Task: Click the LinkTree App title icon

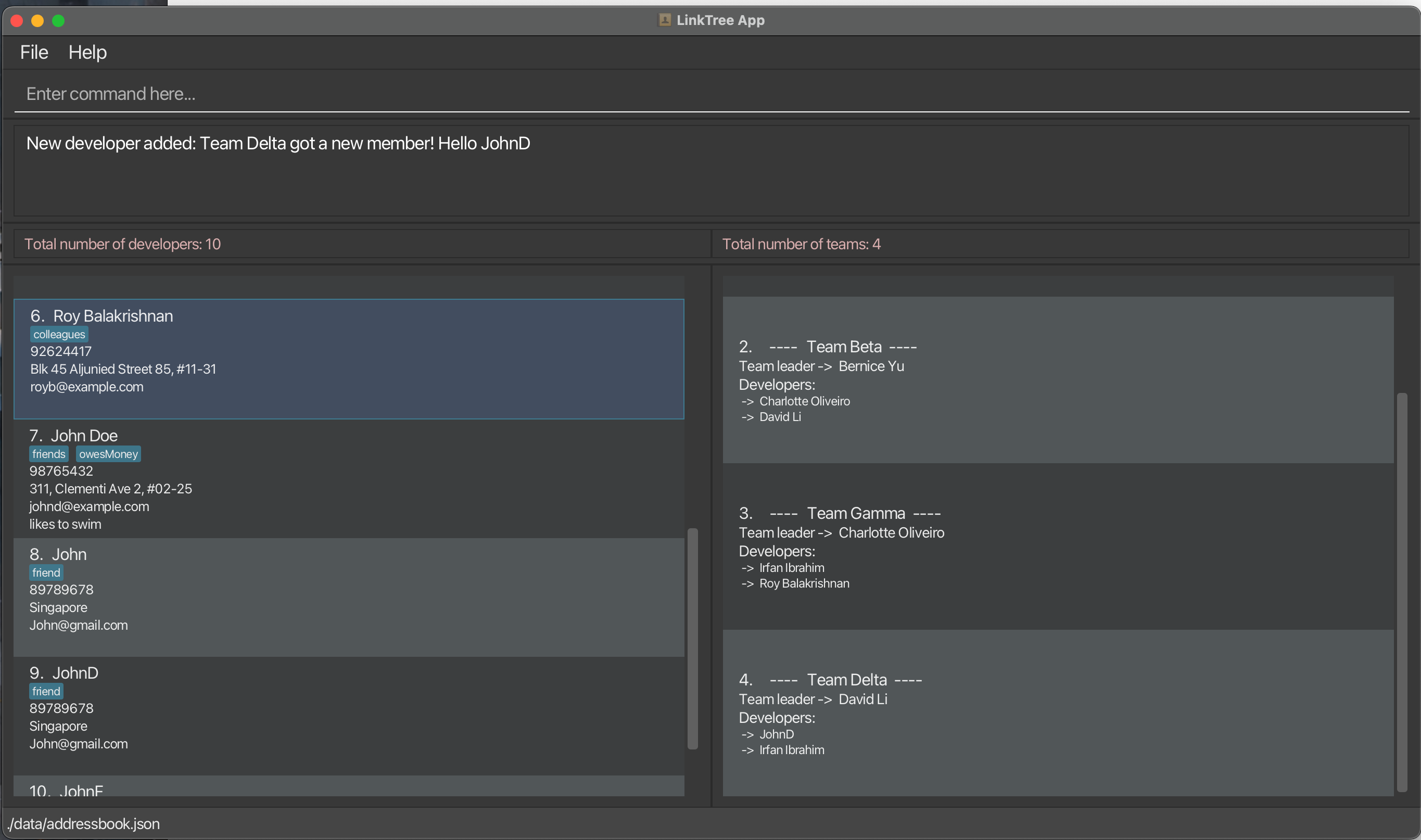Action: [x=664, y=20]
